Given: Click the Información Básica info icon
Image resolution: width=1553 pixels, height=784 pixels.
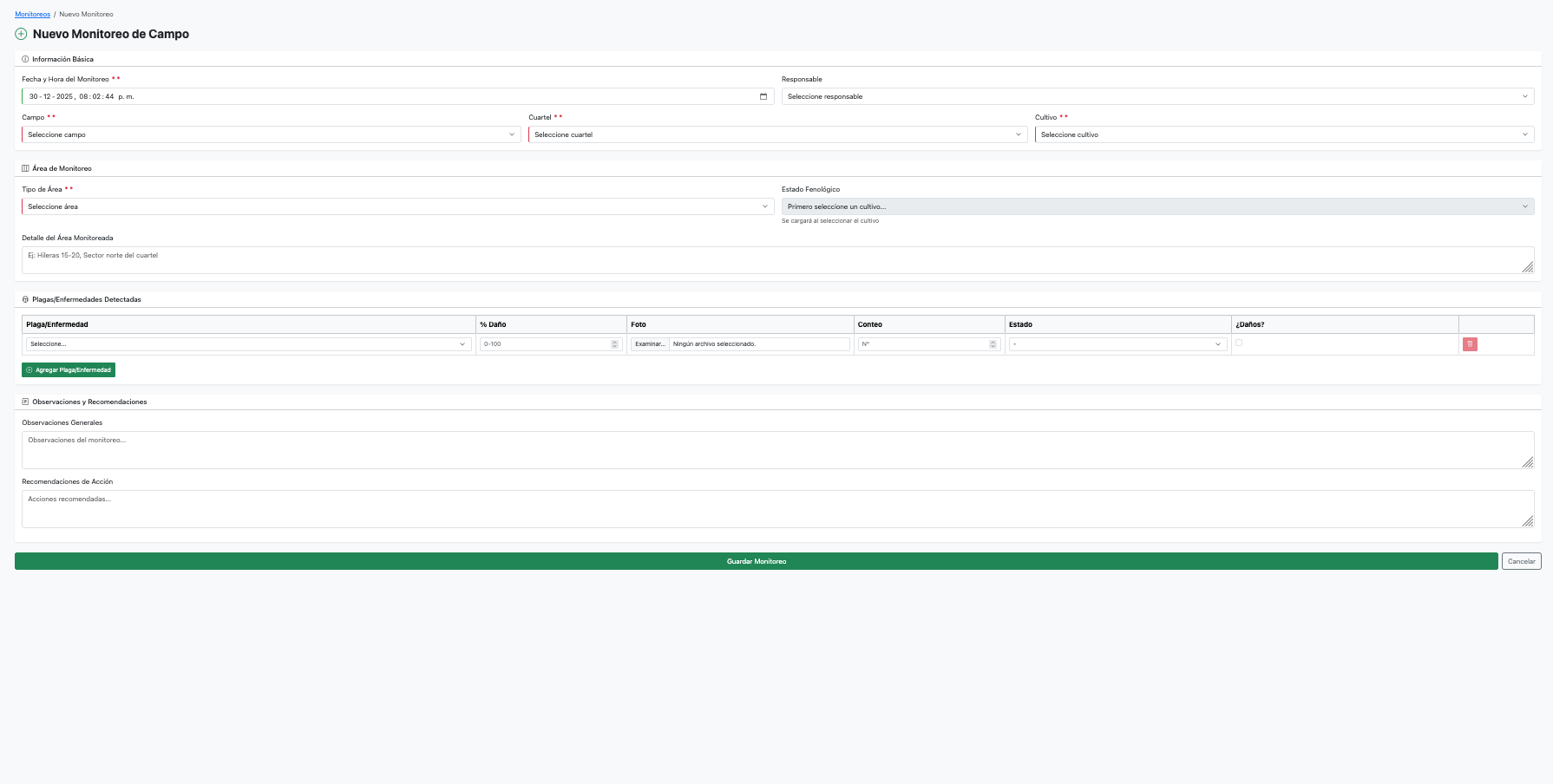Looking at the screenshot, I should [x=25, y=59].
